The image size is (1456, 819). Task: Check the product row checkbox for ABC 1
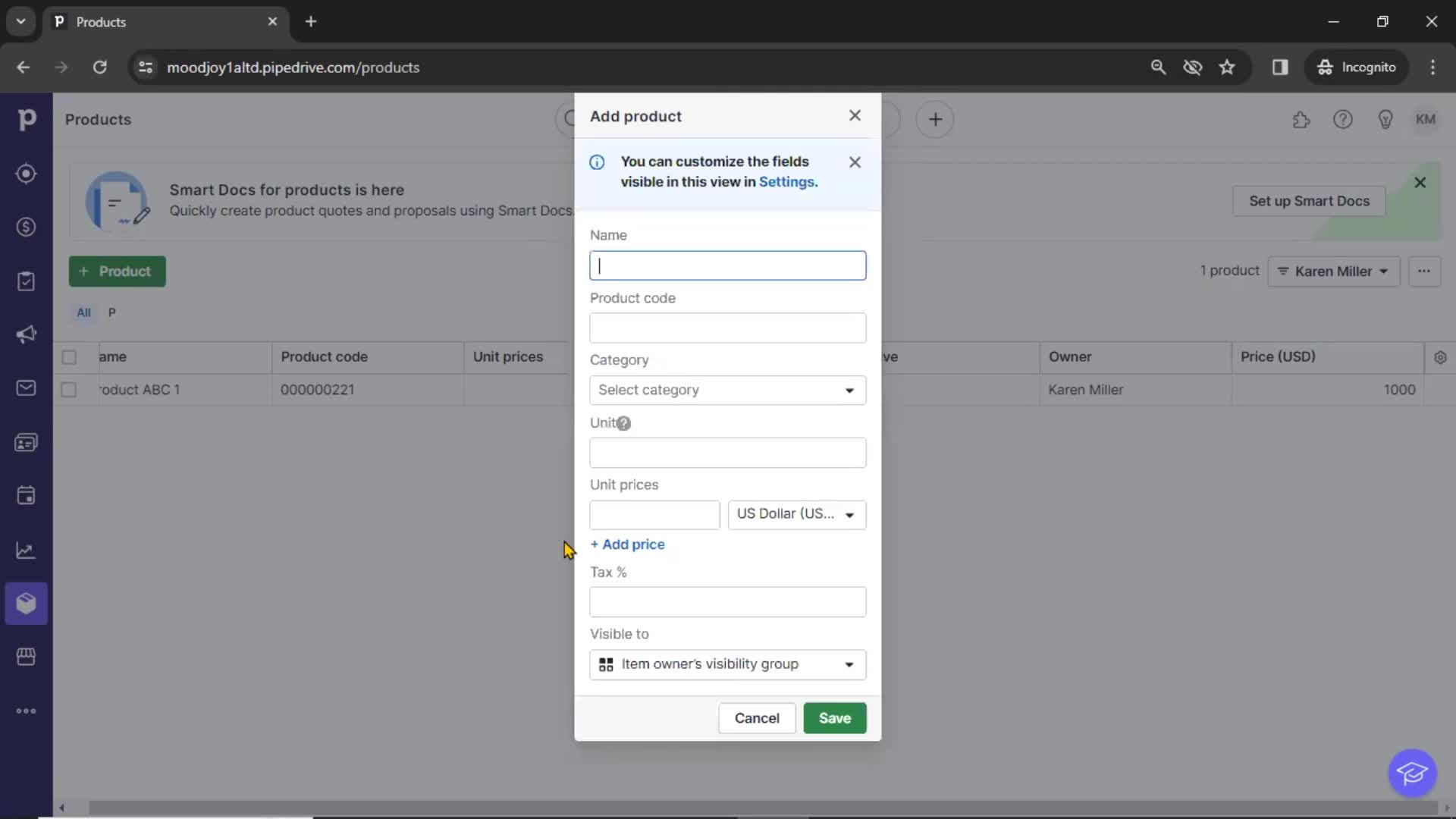point(68,389)
